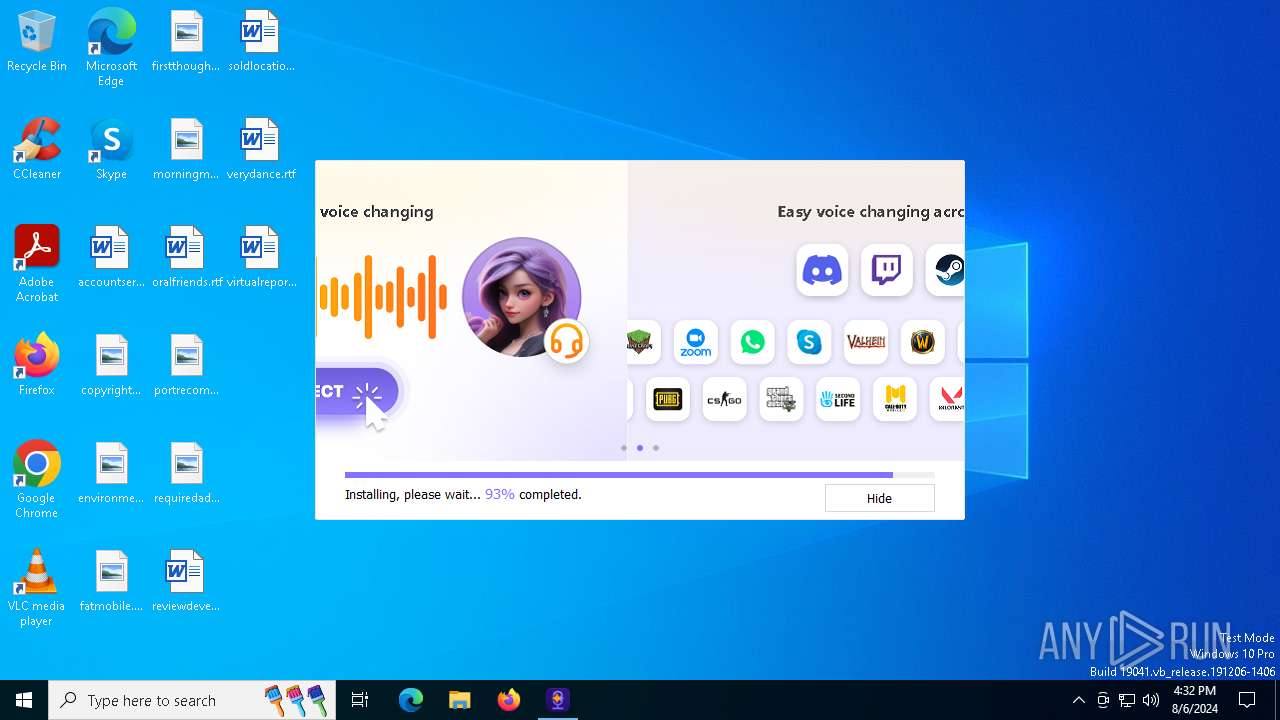Open Task View from the taskbar
This screenshot has width=1280, height=720.
360,700
